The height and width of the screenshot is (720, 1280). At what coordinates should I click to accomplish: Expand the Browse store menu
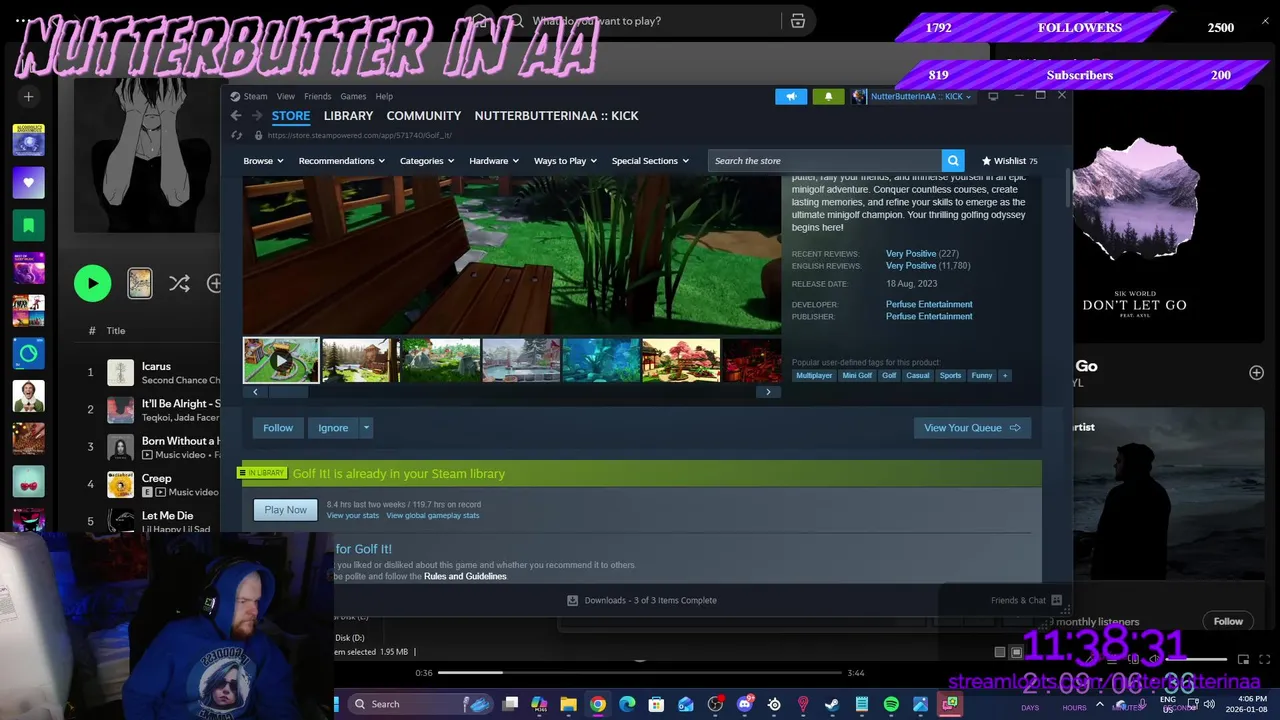(x=263, y=161)
